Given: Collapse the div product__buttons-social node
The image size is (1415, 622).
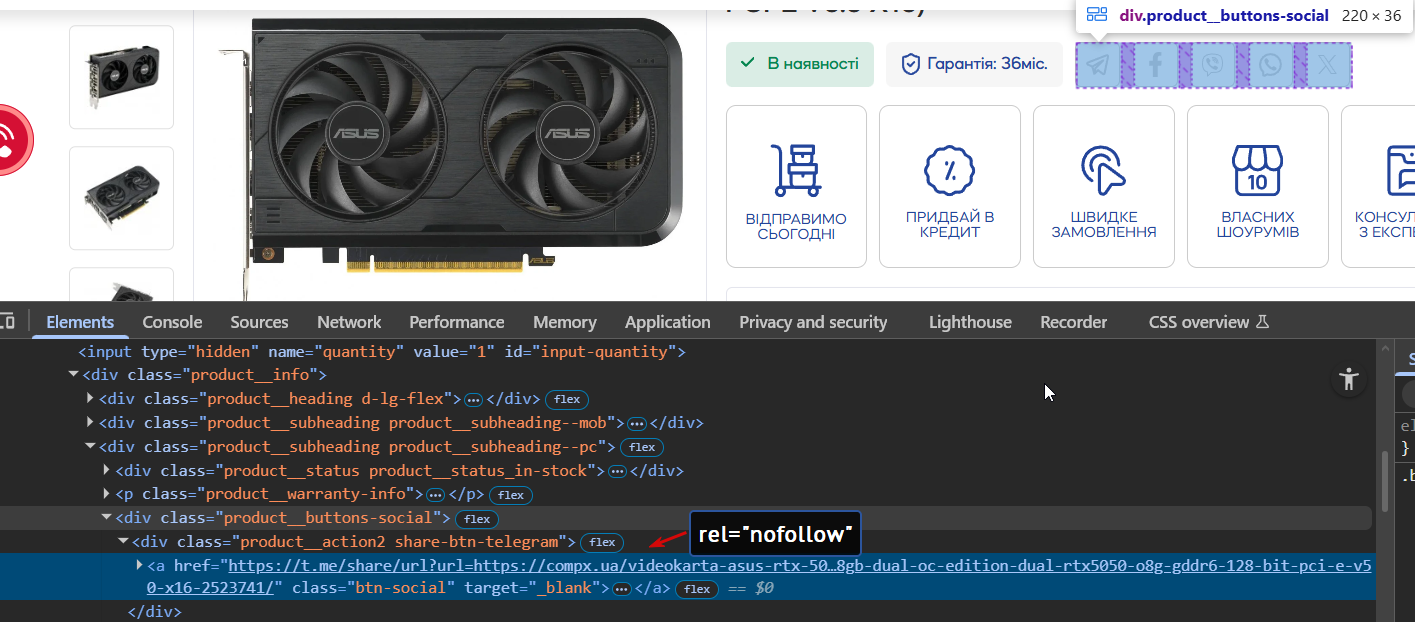Looking at the screenshot, I should click(107, 518).
